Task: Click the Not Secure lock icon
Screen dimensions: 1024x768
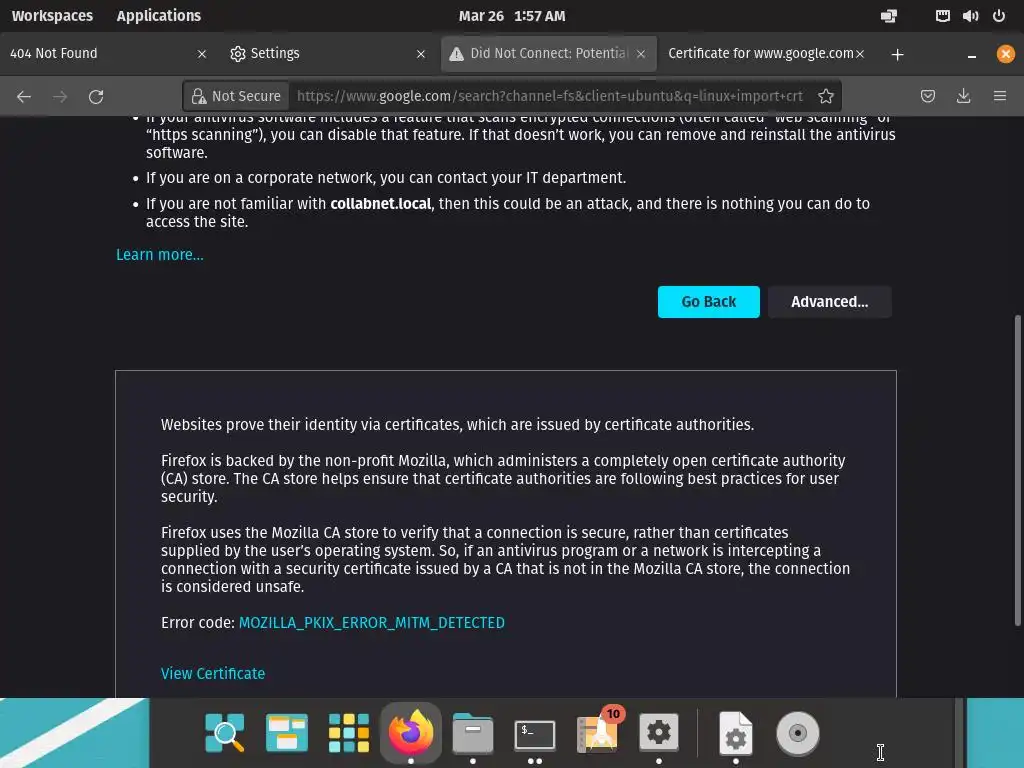Action: coord(199,97)
